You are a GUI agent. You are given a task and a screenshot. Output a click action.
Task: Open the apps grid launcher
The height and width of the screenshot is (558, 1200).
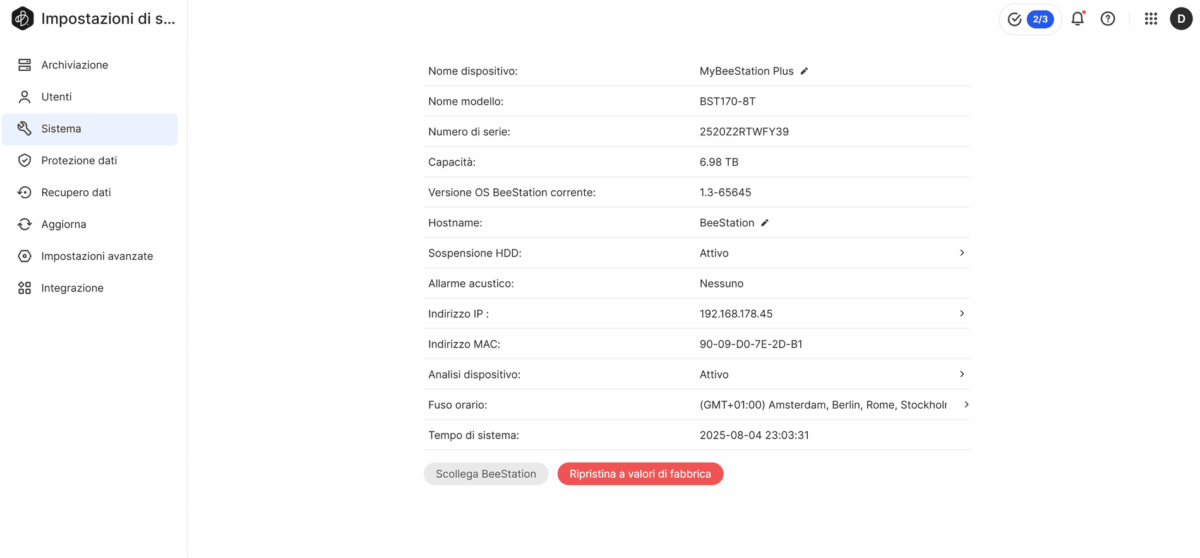pos(1151,19)
